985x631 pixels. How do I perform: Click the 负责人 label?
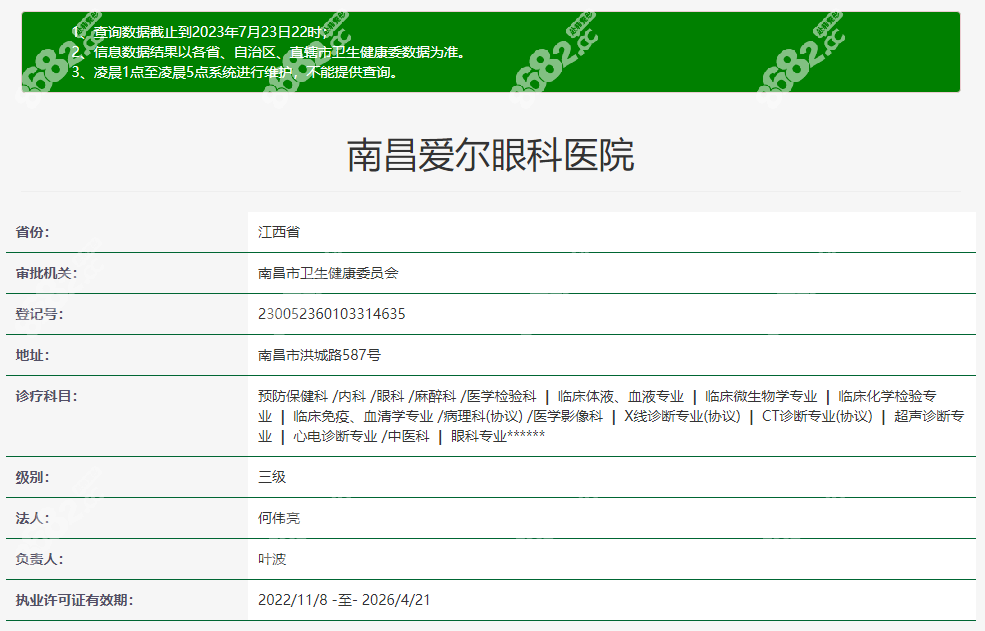40,559
